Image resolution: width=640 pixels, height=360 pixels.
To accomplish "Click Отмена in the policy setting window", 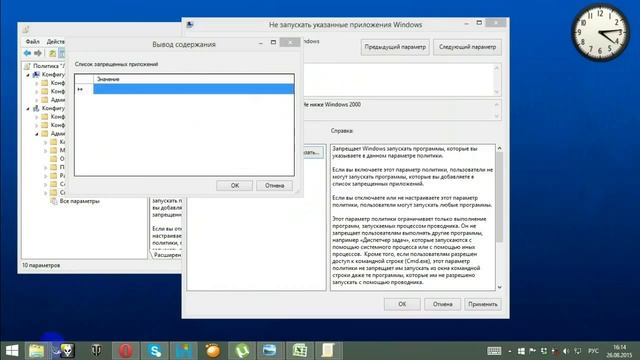I will pos(442,304).
